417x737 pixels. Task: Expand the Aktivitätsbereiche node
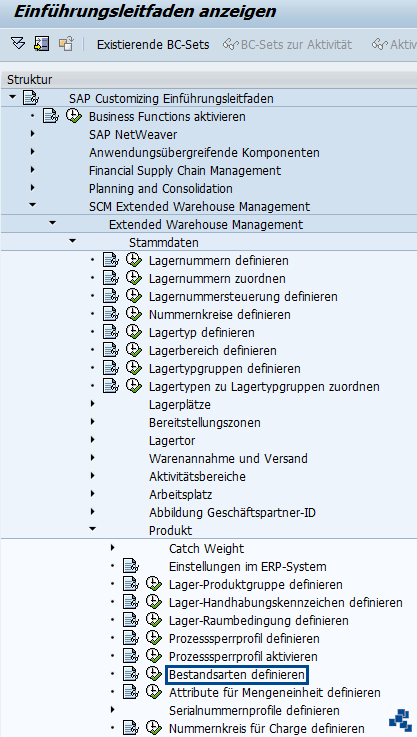[x=93, y=476]
